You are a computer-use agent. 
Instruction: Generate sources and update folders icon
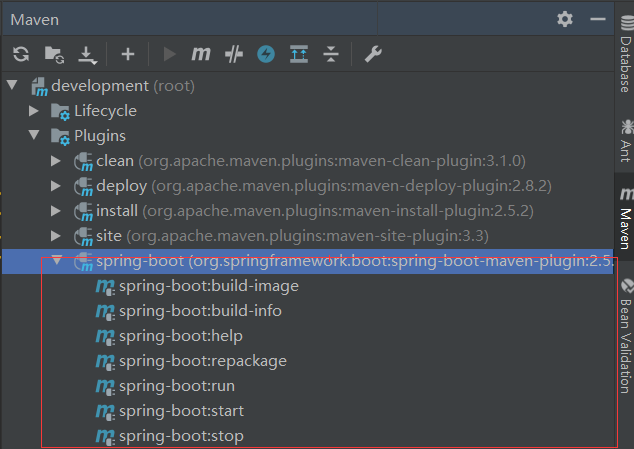[54, 54]
